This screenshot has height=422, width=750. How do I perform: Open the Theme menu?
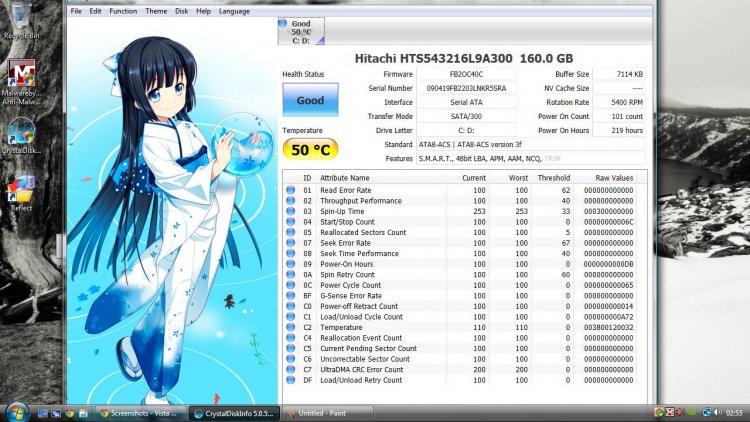[156, 11]
